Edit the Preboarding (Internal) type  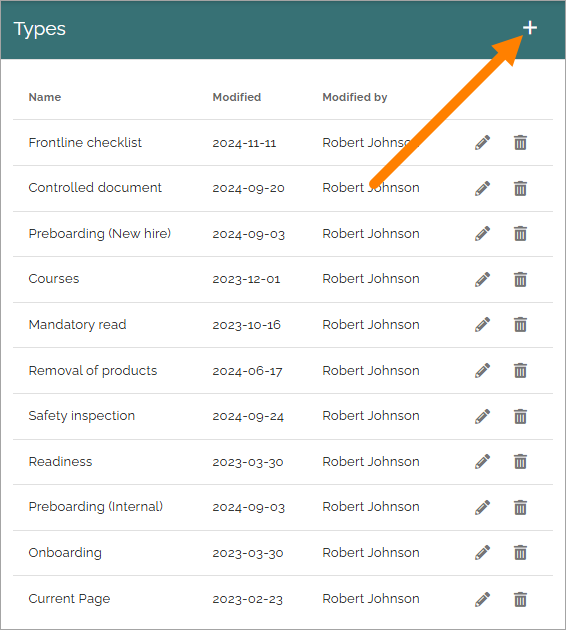click(482, 507)
